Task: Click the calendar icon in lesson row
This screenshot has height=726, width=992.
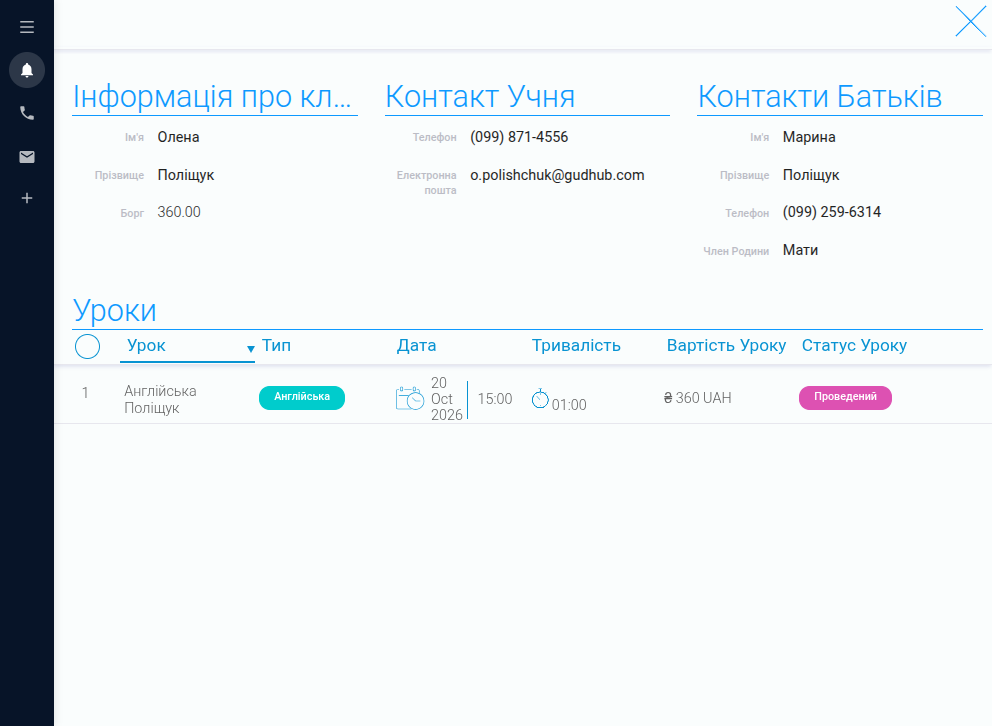Action: tap(409, 398)
